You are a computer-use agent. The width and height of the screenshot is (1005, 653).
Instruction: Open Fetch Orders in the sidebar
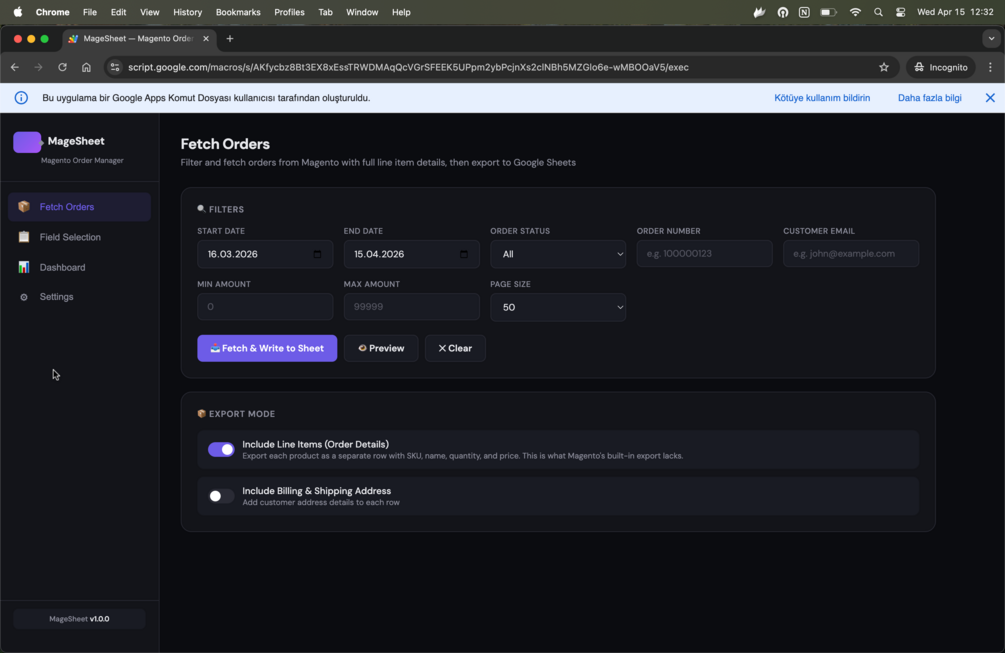[79, 207]
